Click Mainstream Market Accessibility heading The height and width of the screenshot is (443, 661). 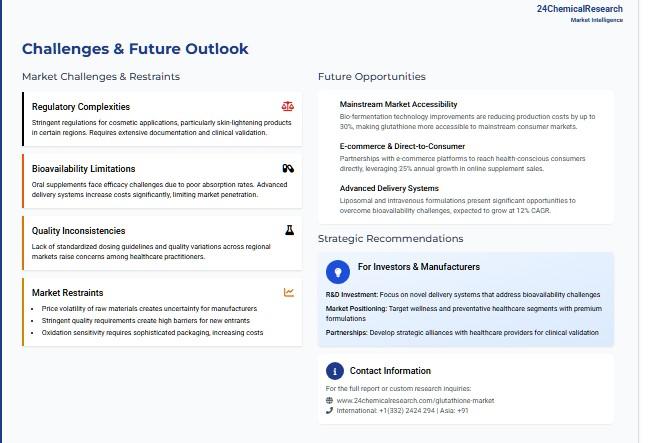point(398,104)
